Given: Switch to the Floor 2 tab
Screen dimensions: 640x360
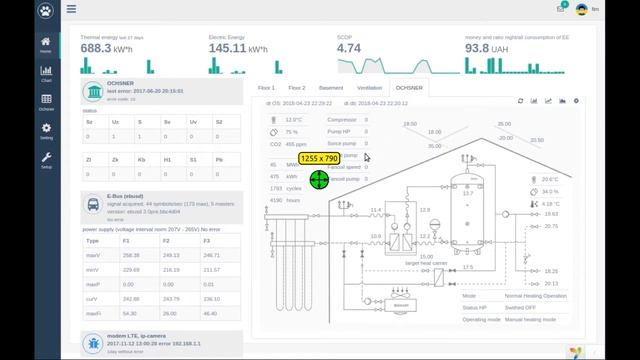Looking at the screenshot, I should [x=297, y=88].
